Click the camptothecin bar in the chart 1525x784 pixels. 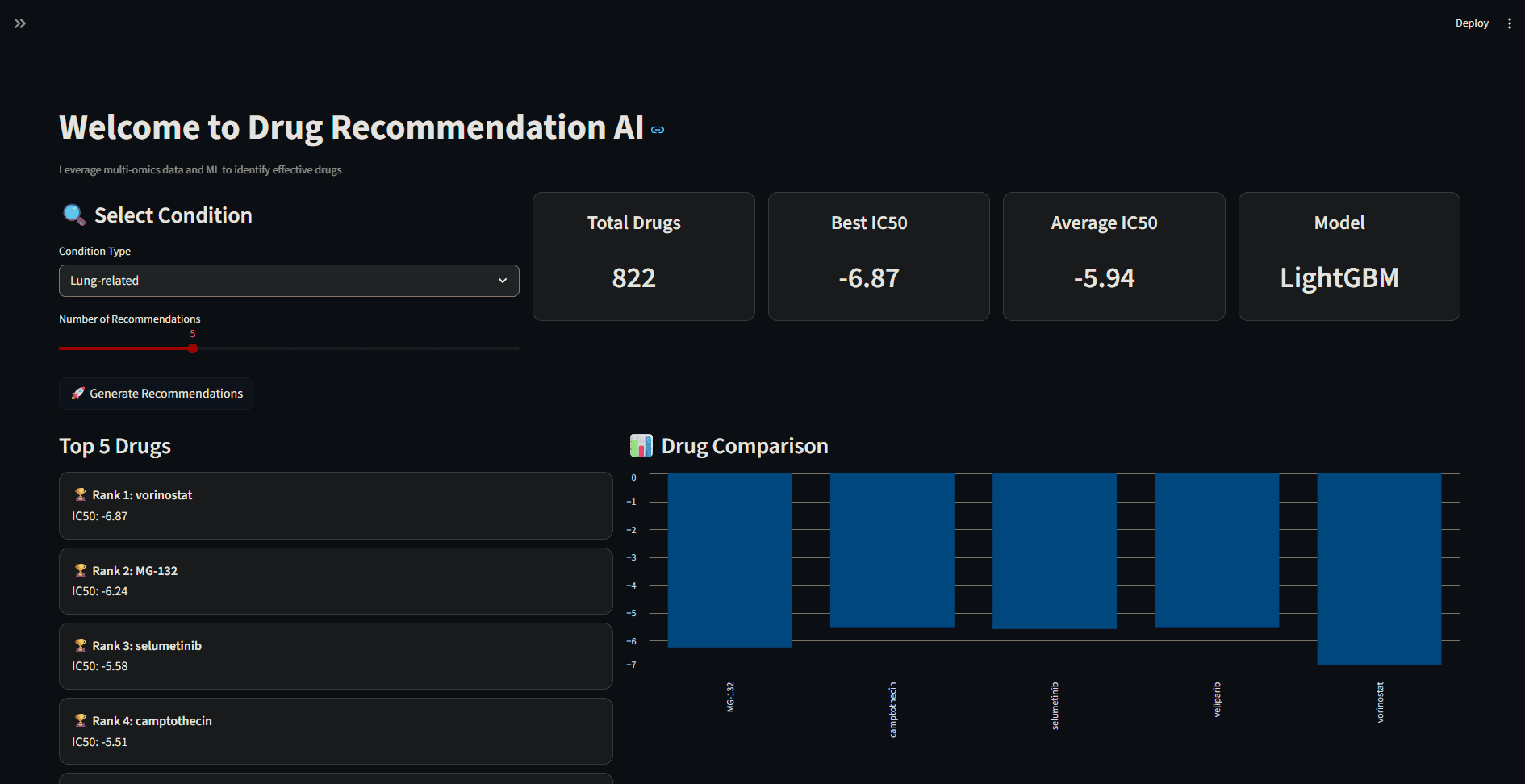pos(892,550)
